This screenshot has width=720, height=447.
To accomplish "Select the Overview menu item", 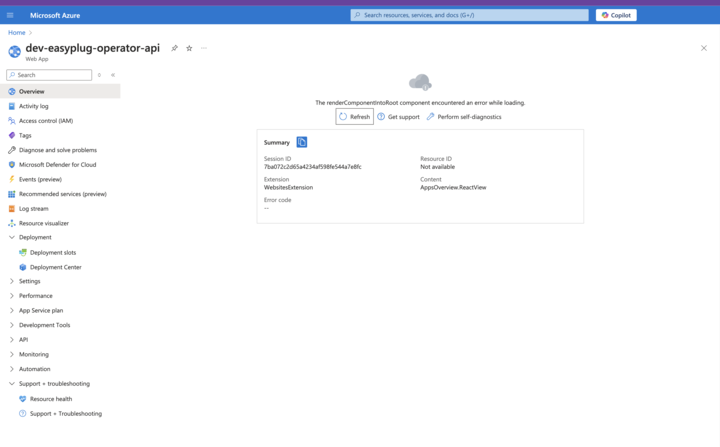I will click(x=60, y=91).
